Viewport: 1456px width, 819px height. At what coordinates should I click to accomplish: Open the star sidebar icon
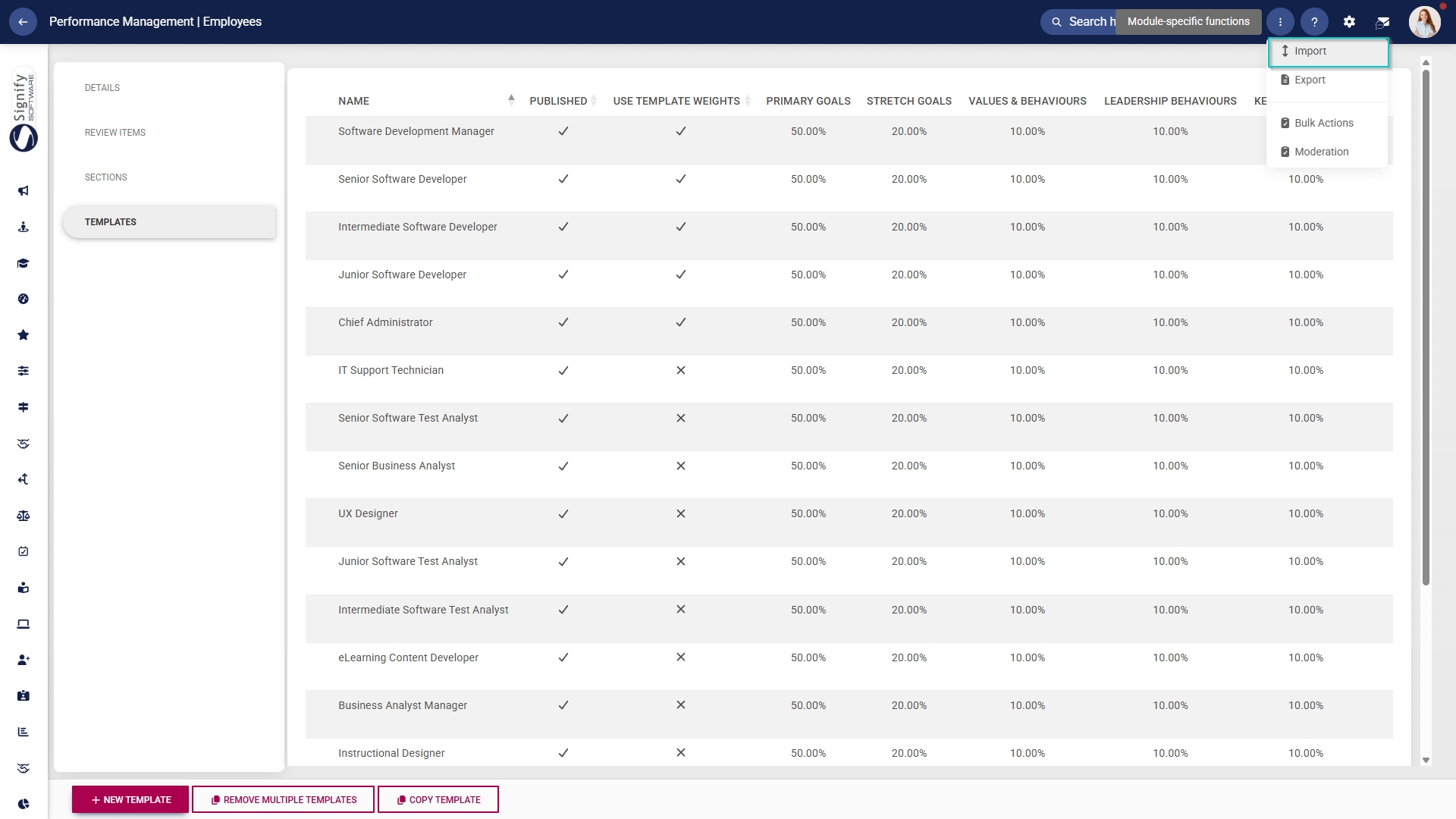[x=24, y=334]
